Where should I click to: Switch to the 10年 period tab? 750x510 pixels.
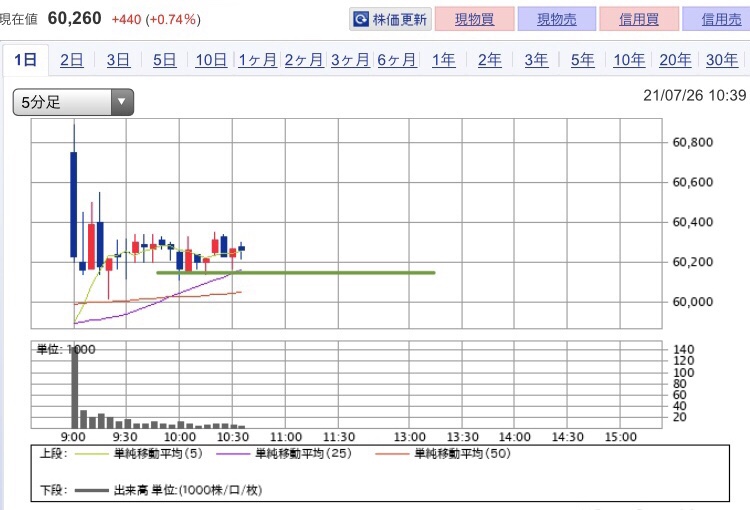click(629, 60)
